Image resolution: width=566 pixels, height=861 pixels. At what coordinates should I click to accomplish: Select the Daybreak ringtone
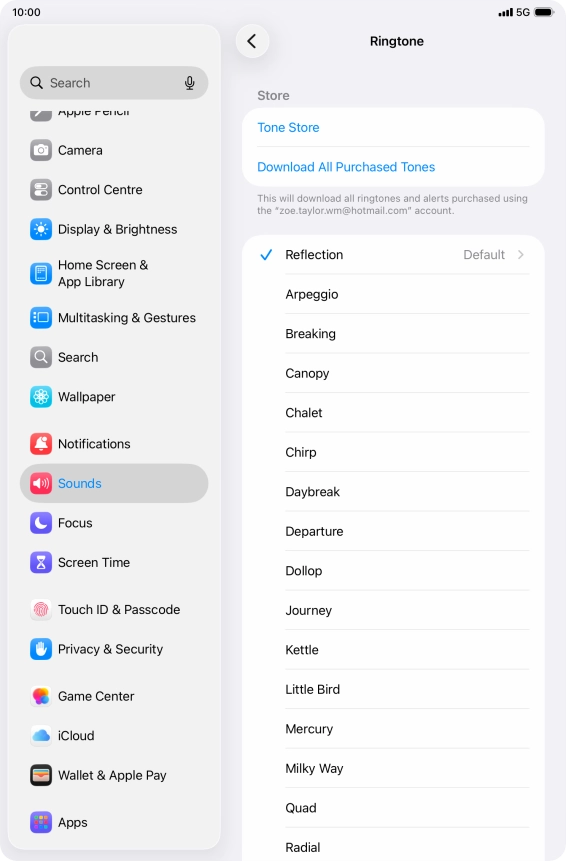point(393,492)
